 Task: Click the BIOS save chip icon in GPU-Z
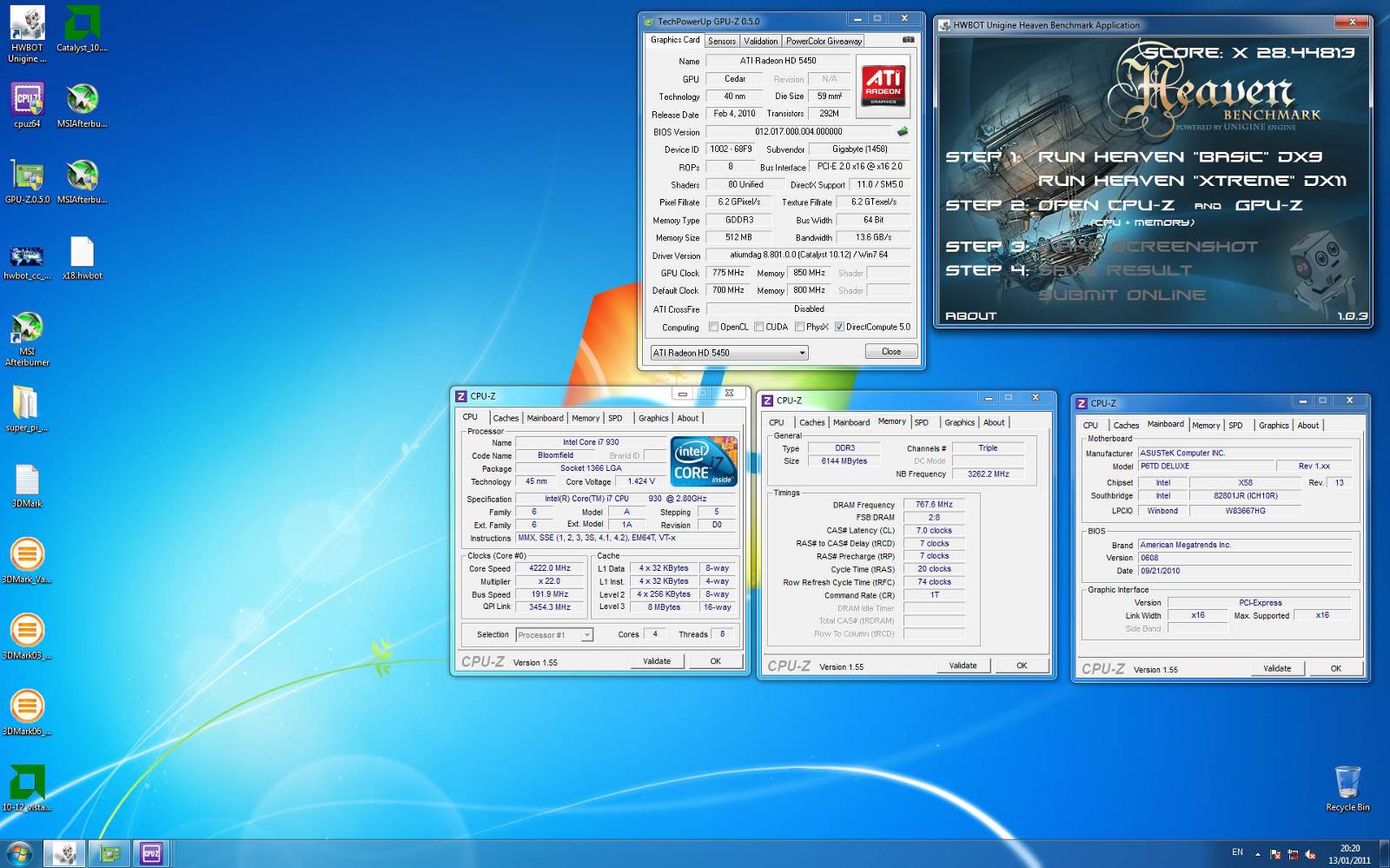pos(903,132)
